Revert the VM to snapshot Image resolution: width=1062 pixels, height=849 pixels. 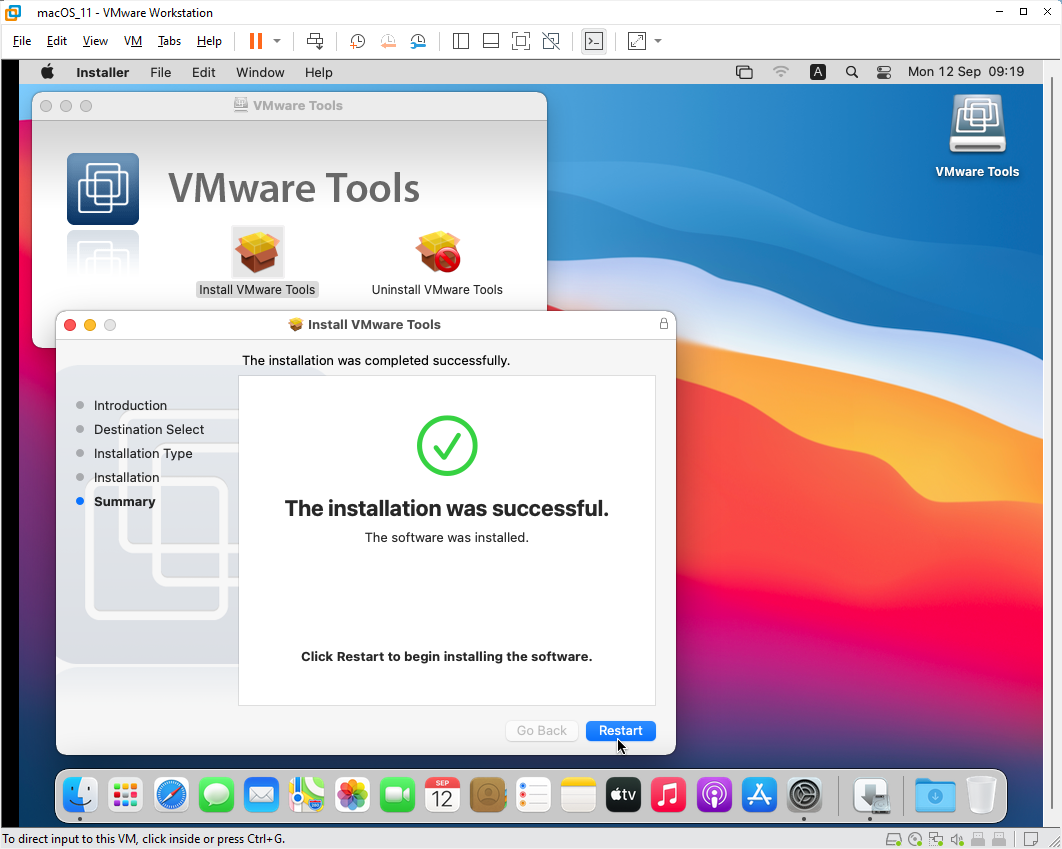coord(387,41)
